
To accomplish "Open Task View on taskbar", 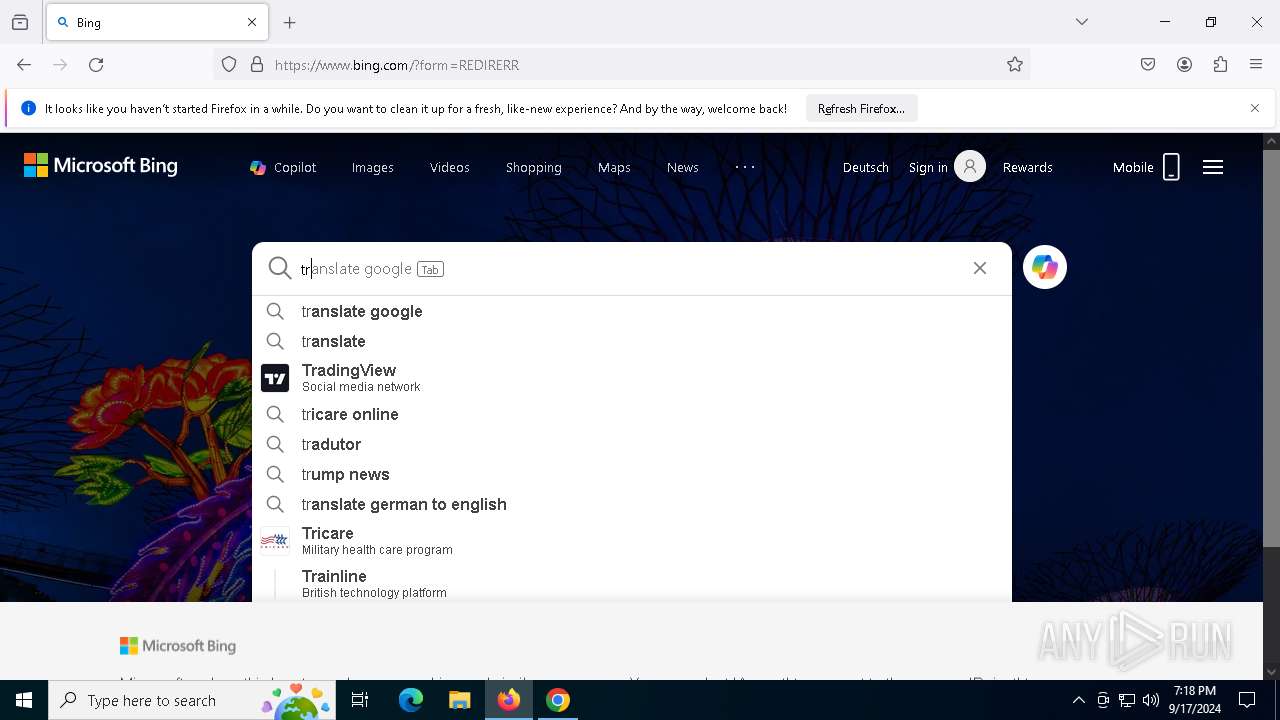I will (x=360, y=700).
